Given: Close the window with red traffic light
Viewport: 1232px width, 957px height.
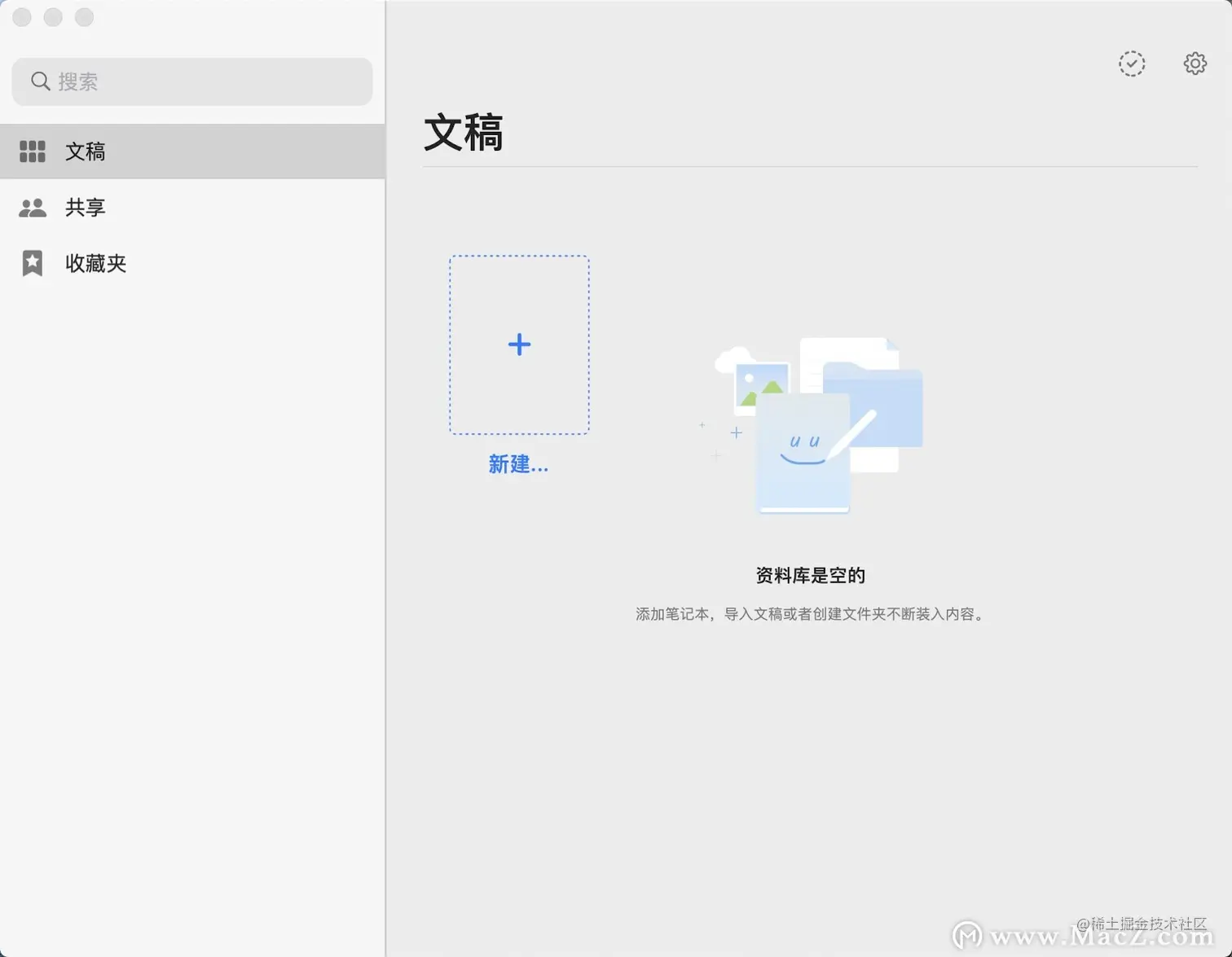Looking at the screenshot, I should point(21,16).
